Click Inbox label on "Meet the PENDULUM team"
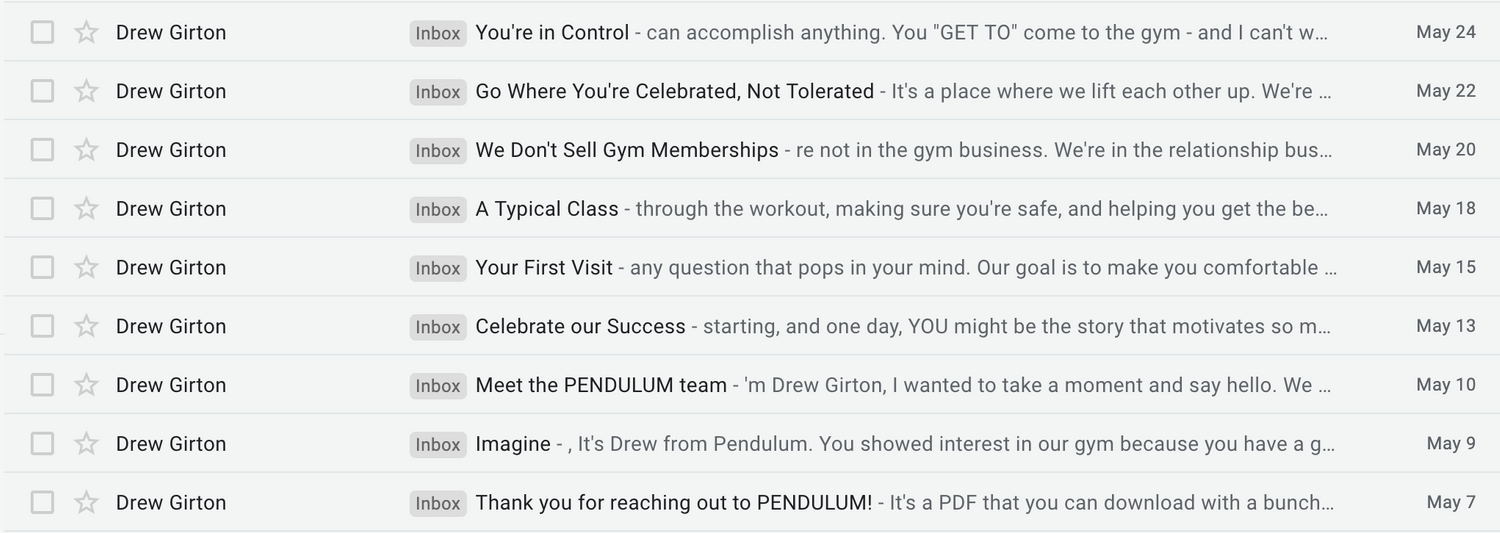The width and height of the screenshot is (1500, 533). [x=438, y=386]
